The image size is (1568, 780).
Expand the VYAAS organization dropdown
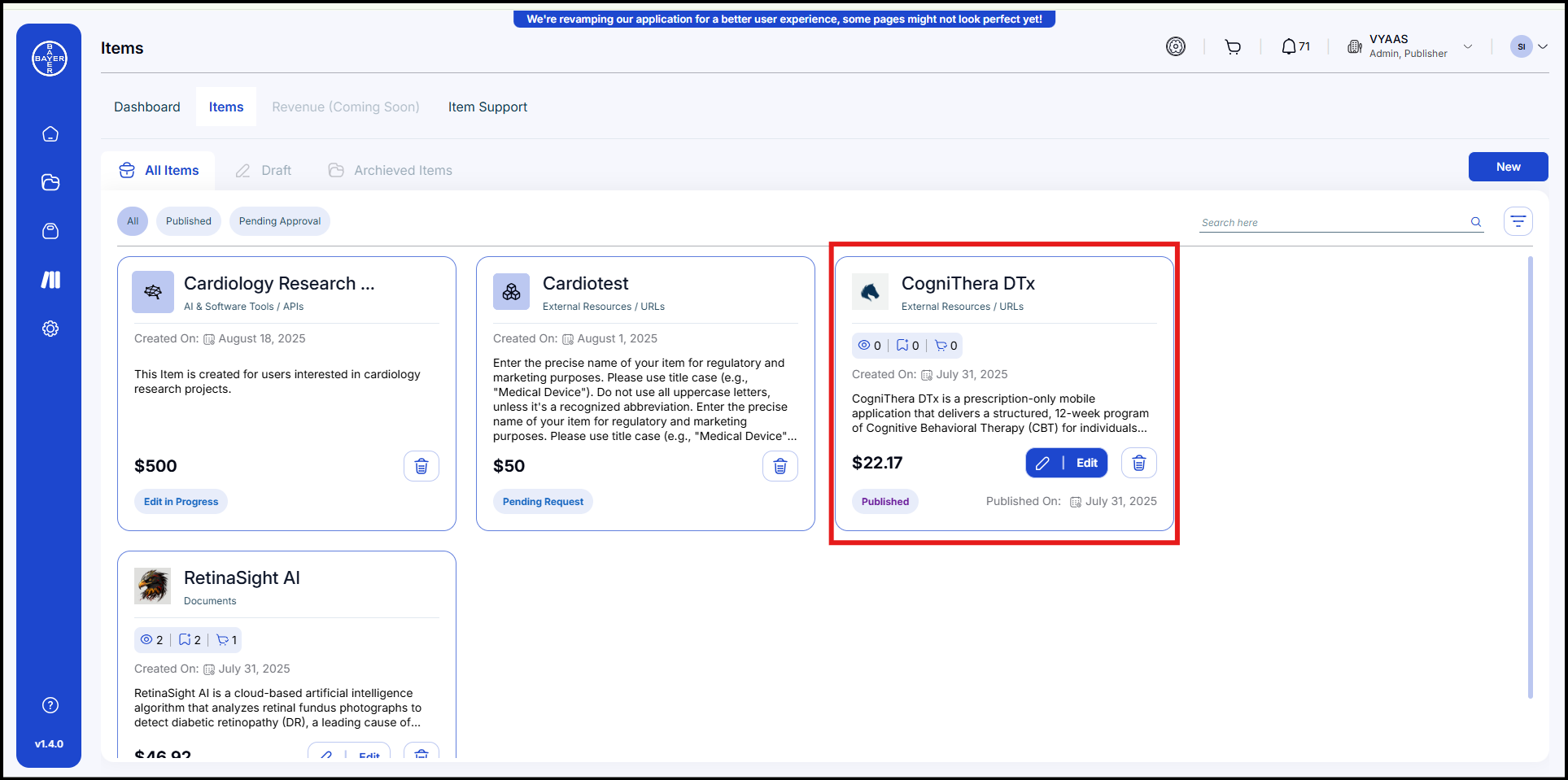click(x=1468, y=46)
